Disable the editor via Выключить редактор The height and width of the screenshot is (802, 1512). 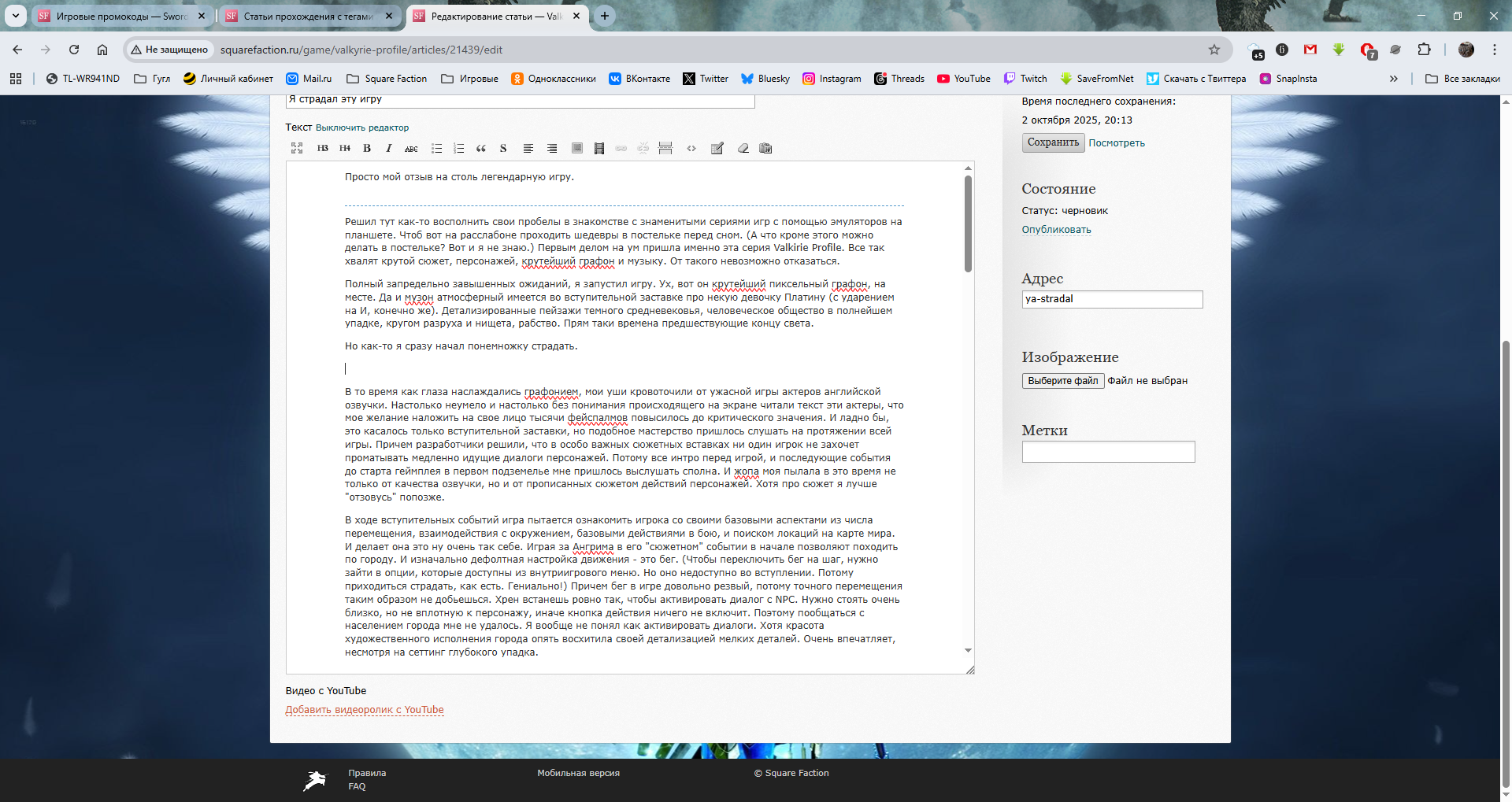tap(362, 128)
